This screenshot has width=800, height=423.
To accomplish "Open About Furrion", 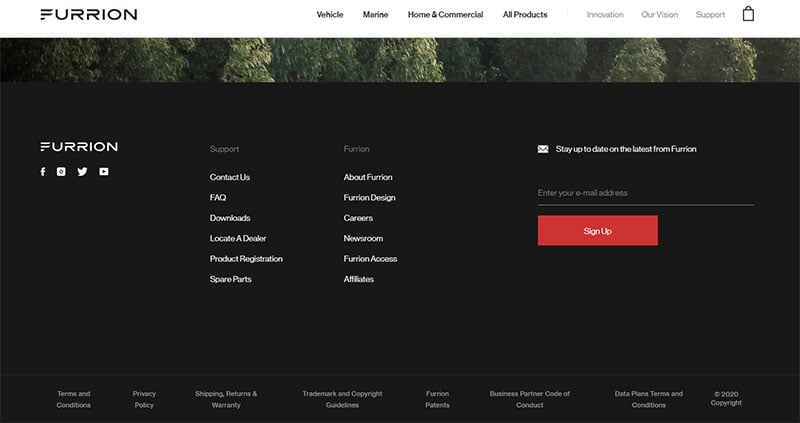I will click(368, 177).
